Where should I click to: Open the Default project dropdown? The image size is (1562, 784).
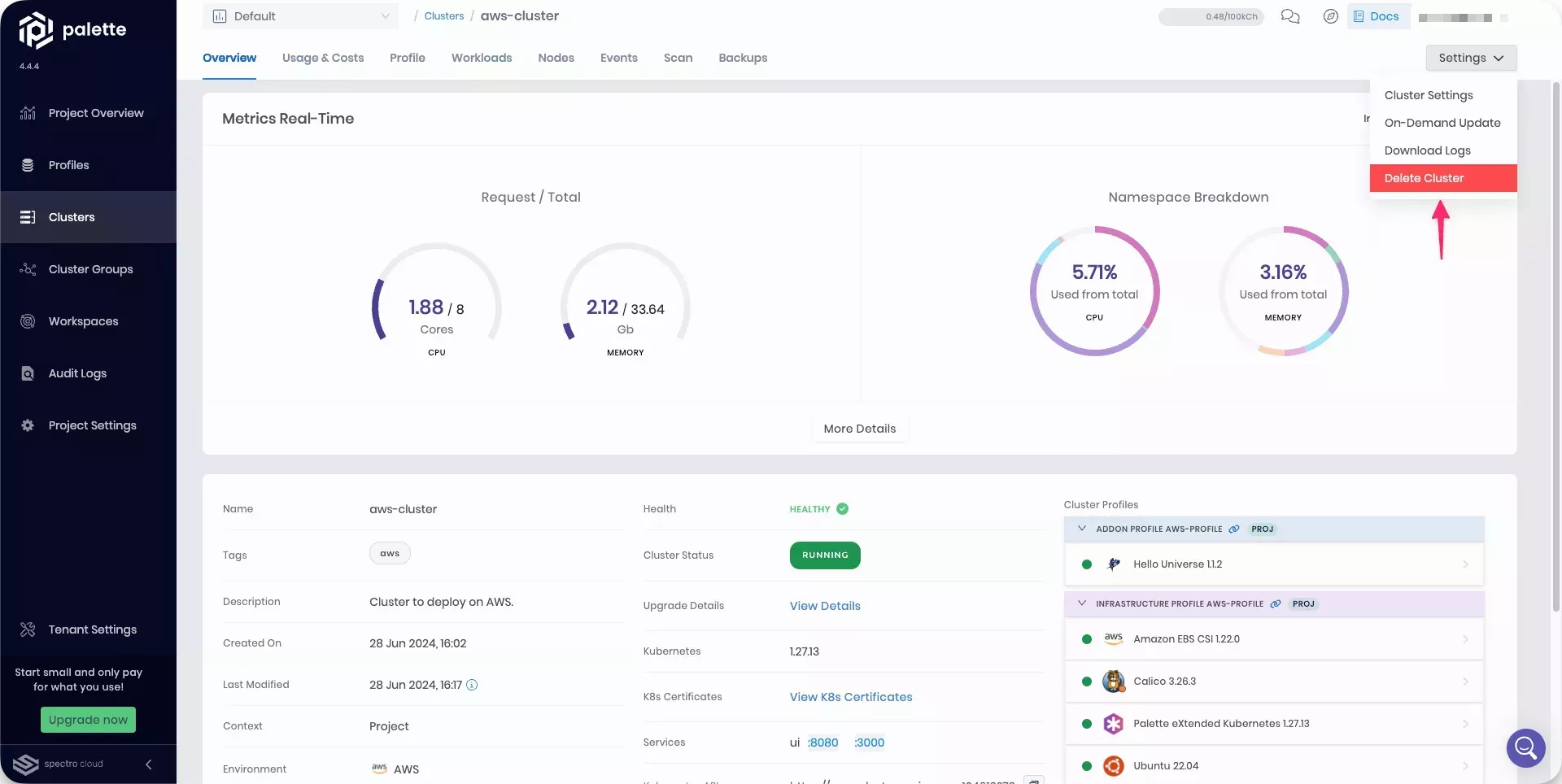click(300, 16)
